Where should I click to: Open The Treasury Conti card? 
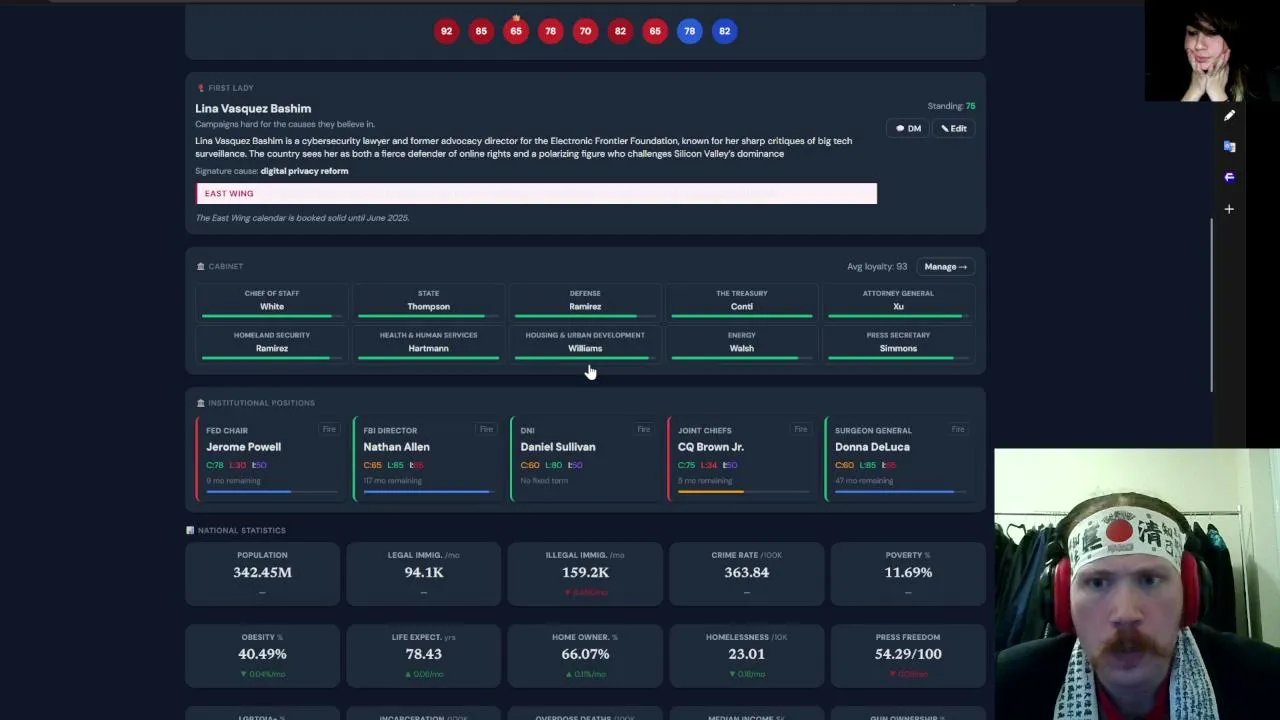742,304
